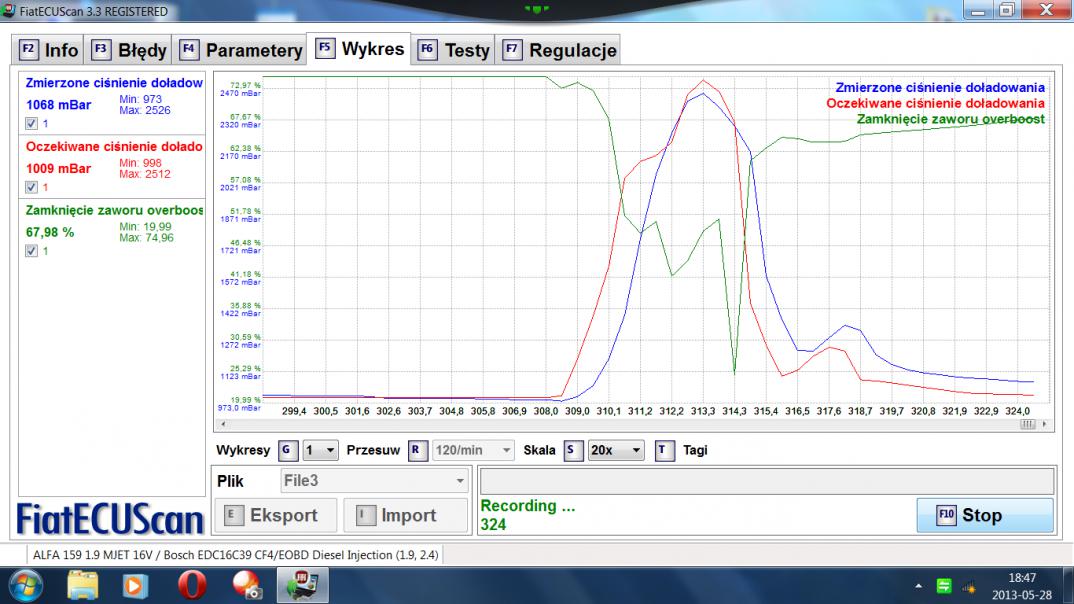Click the FiatECUScan logo

click(110, 519)
